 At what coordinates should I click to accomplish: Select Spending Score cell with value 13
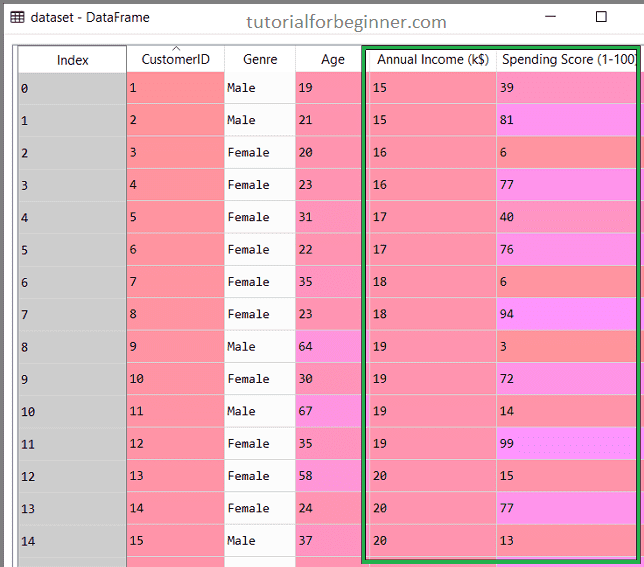pos(566,541)
